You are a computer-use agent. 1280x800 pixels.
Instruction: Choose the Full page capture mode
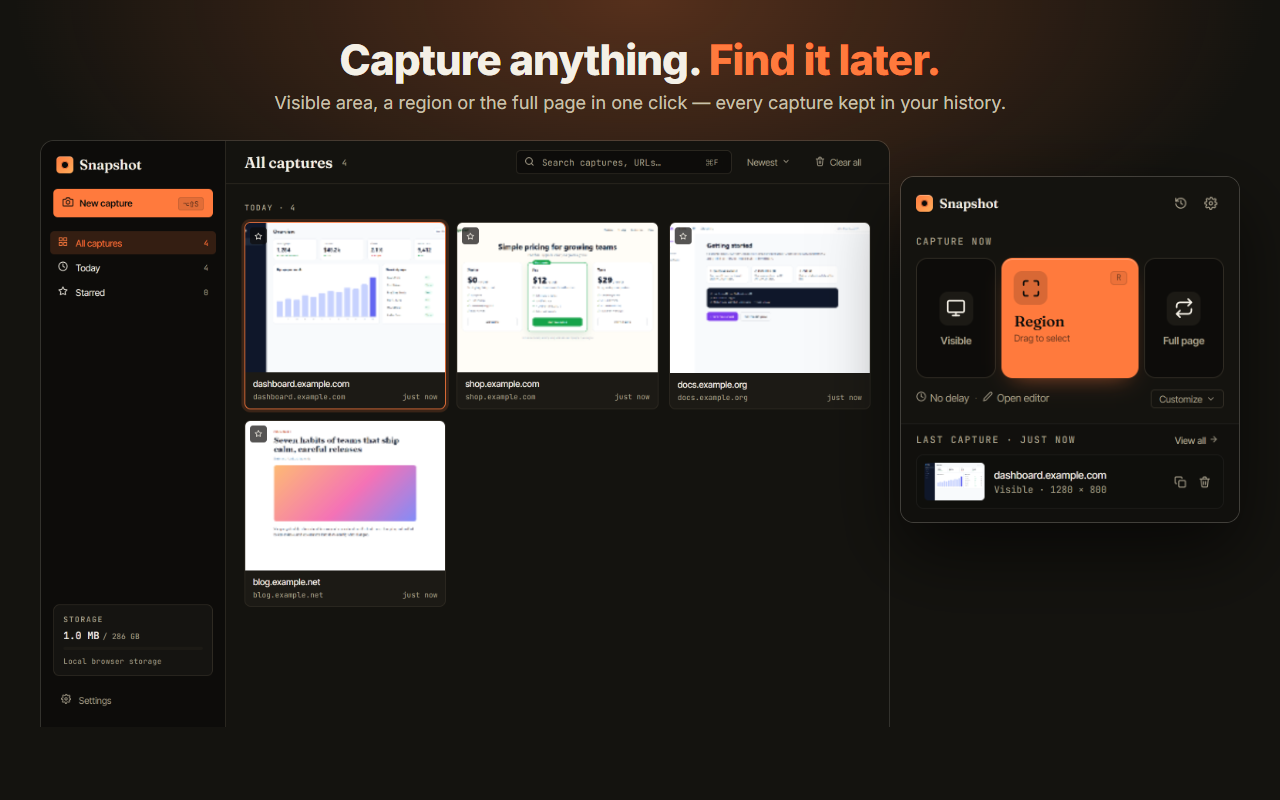[x=1184, y=318]
